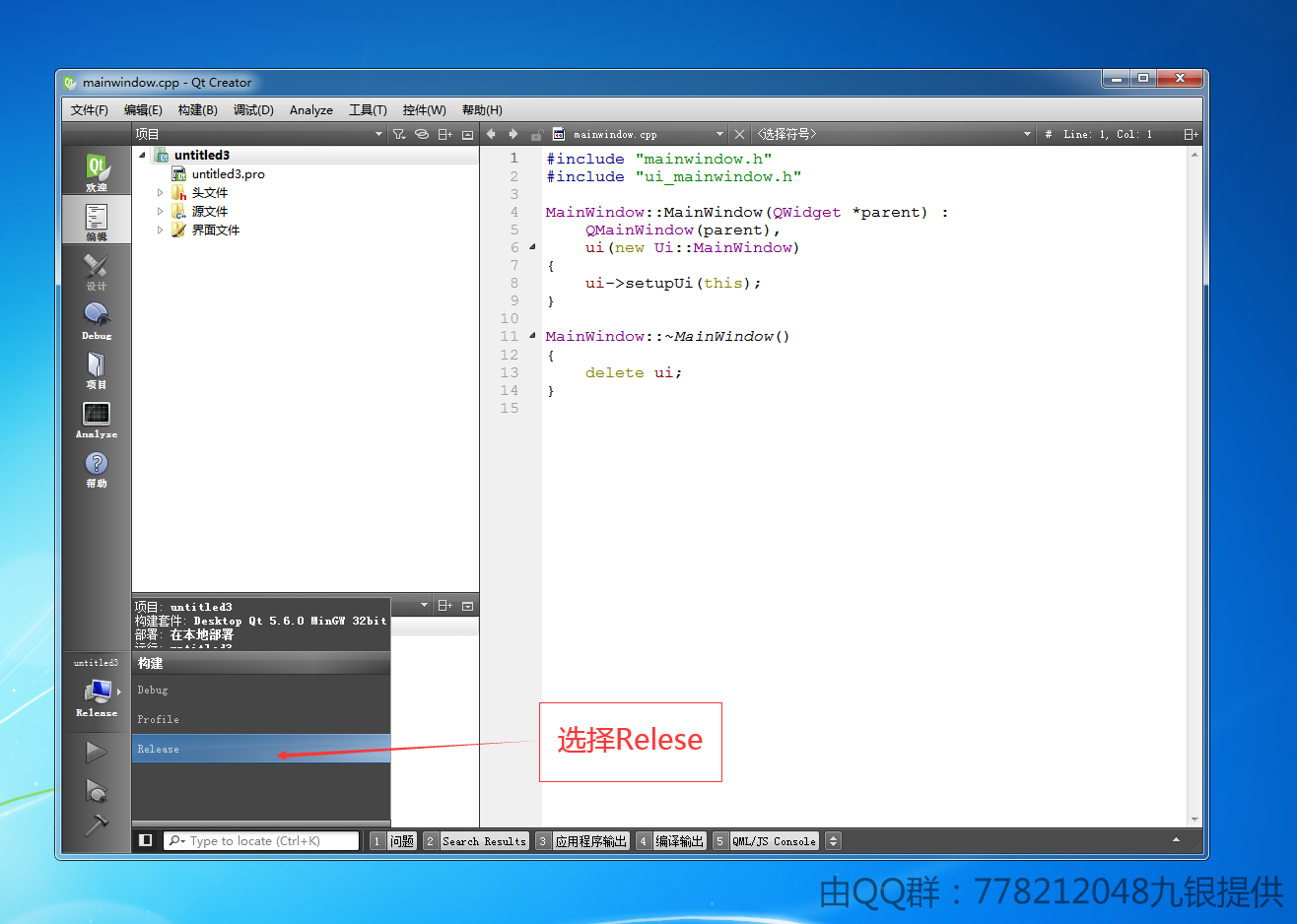Viewport: 1297px width, 924px height.
Task: Split the lower side panel
Action: point(445,605)
